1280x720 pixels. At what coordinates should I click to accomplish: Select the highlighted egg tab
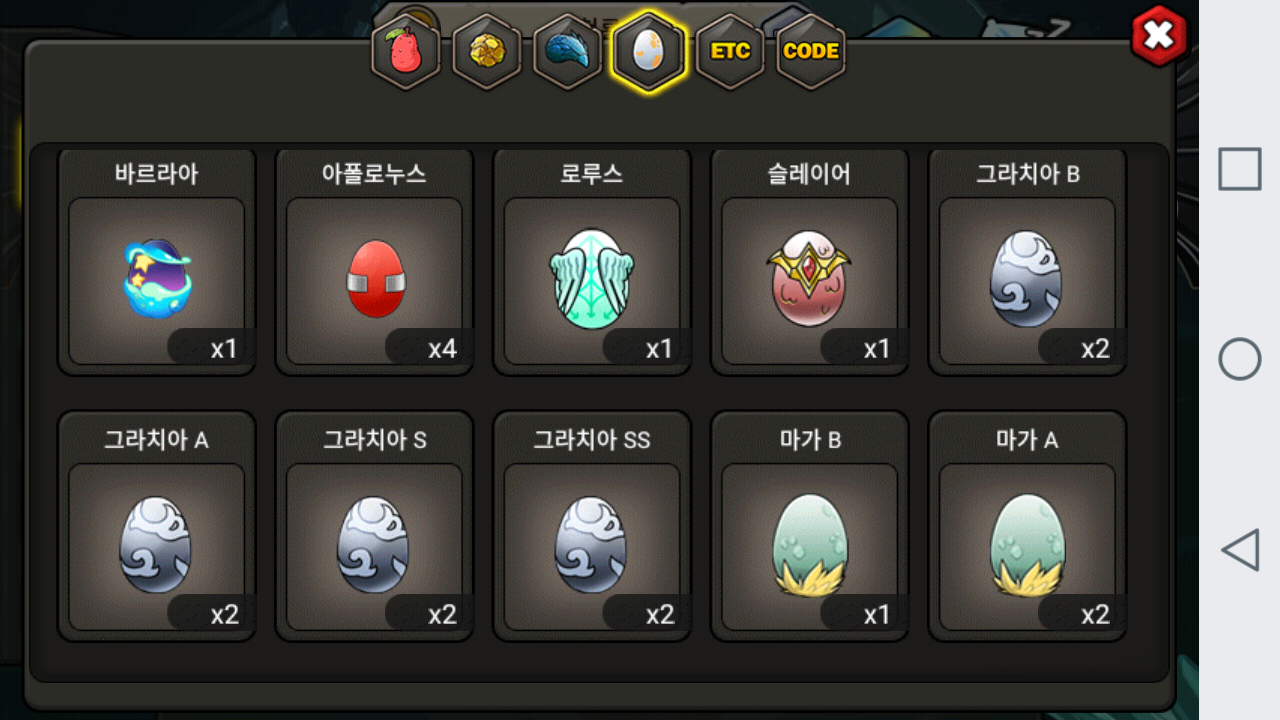pyautogui.click(x=649, y=51)
